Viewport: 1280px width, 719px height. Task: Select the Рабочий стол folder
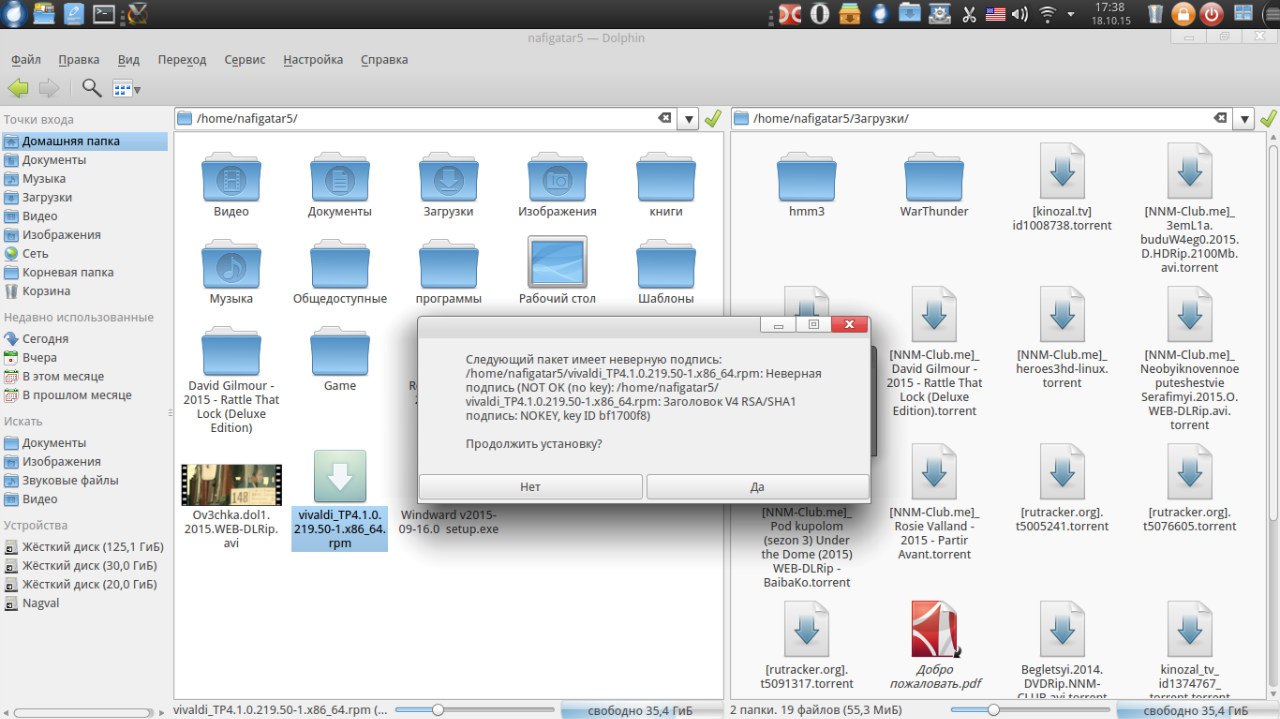pos(557,263)
